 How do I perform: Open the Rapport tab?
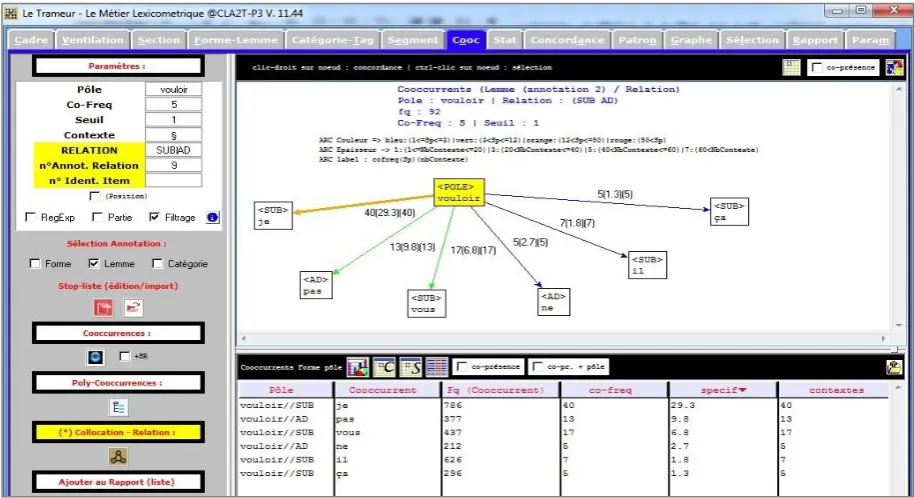coord(815,40)
